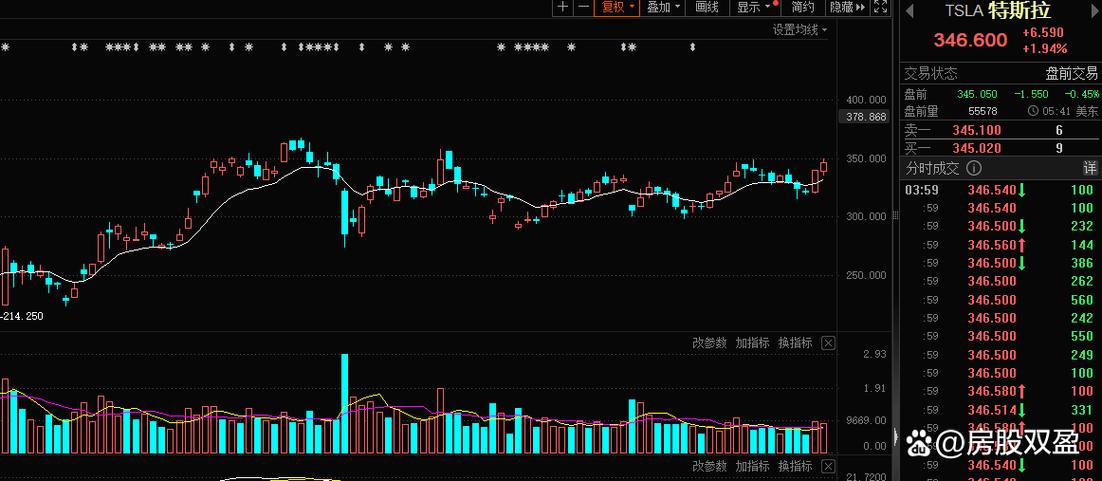Open 详 detail for trades list
The image size is (1102, 481).
[x=1089, y=168]
